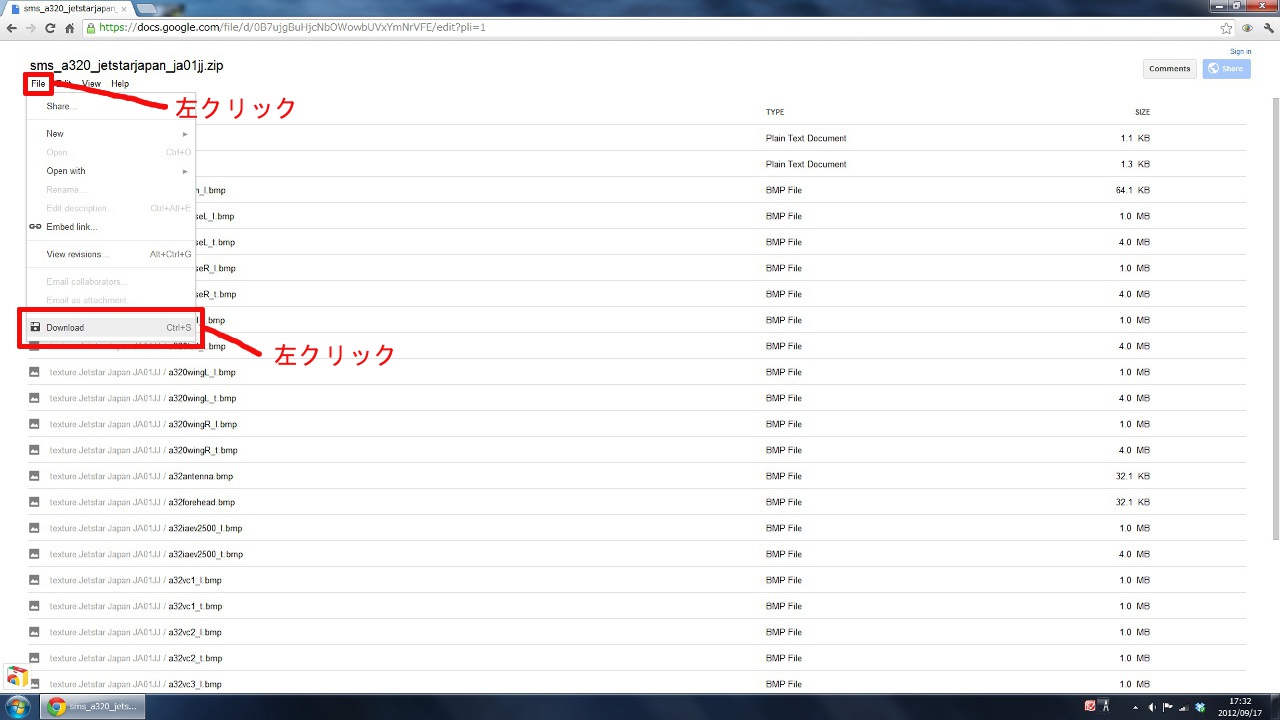Viewport: 1280px width, 720px height.
Task: Click the blue Share button
Action: click(x=1227, y=69)
